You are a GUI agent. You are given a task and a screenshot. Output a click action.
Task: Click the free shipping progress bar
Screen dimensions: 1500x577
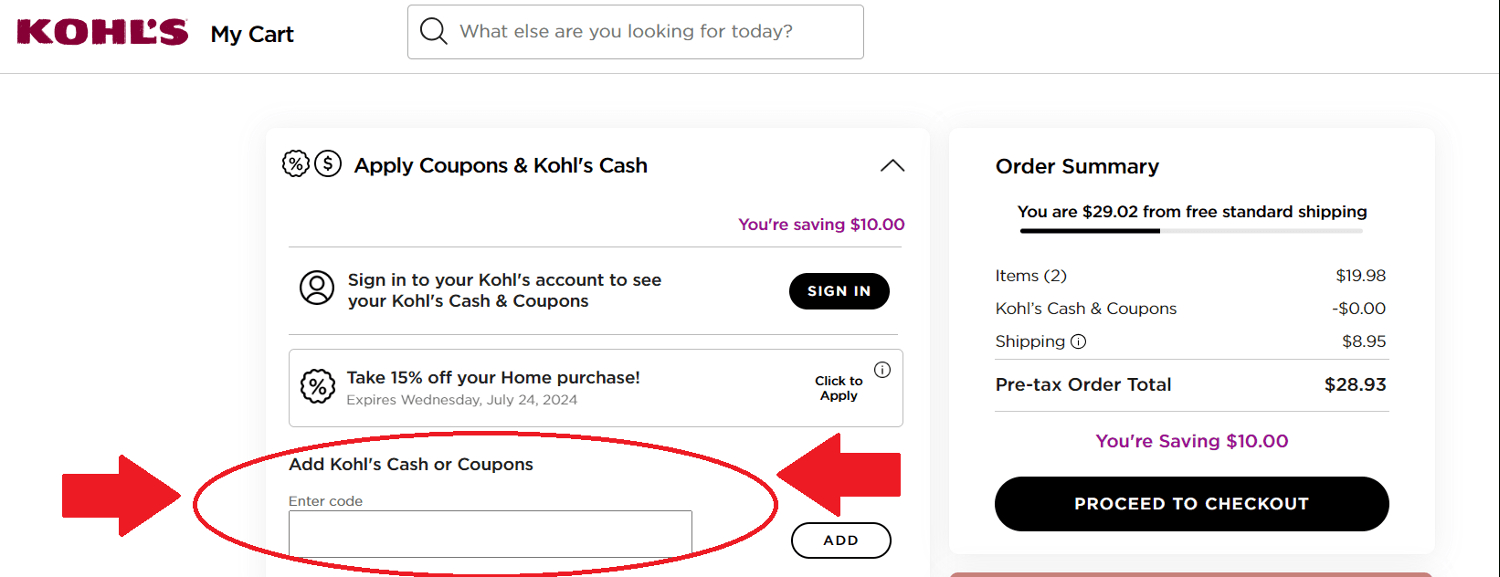click(1191, 231)
